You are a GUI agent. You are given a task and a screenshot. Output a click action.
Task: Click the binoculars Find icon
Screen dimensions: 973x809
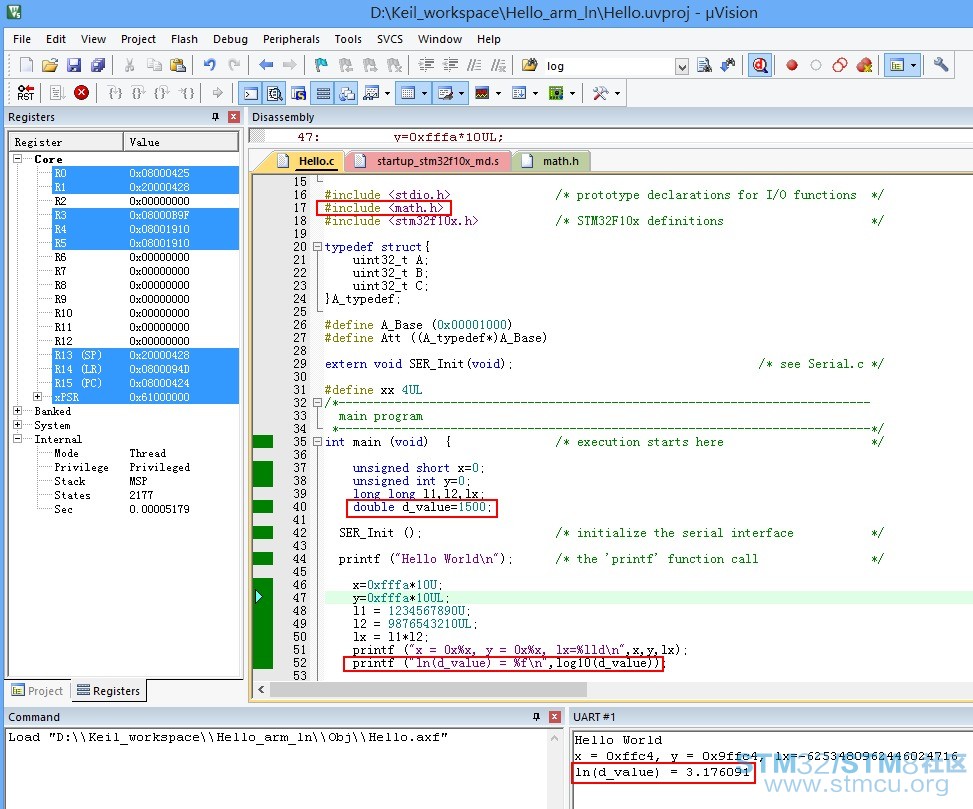point(728,66)
